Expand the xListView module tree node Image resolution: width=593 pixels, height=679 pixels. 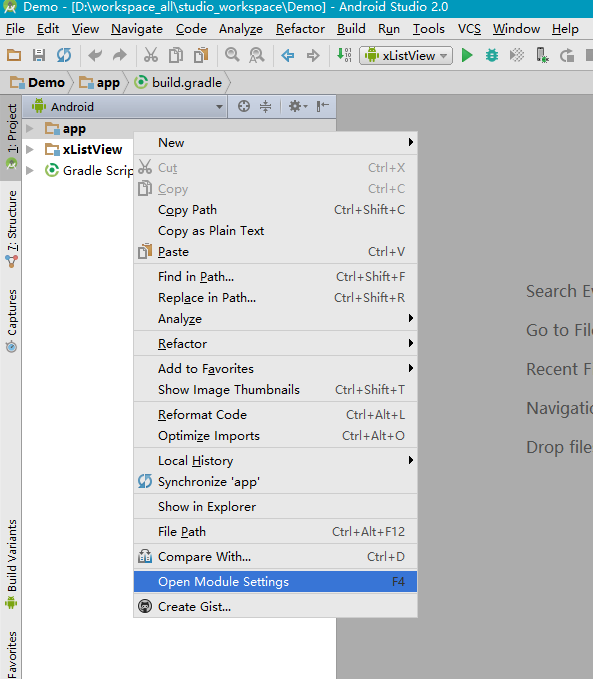tap(30, 150)
